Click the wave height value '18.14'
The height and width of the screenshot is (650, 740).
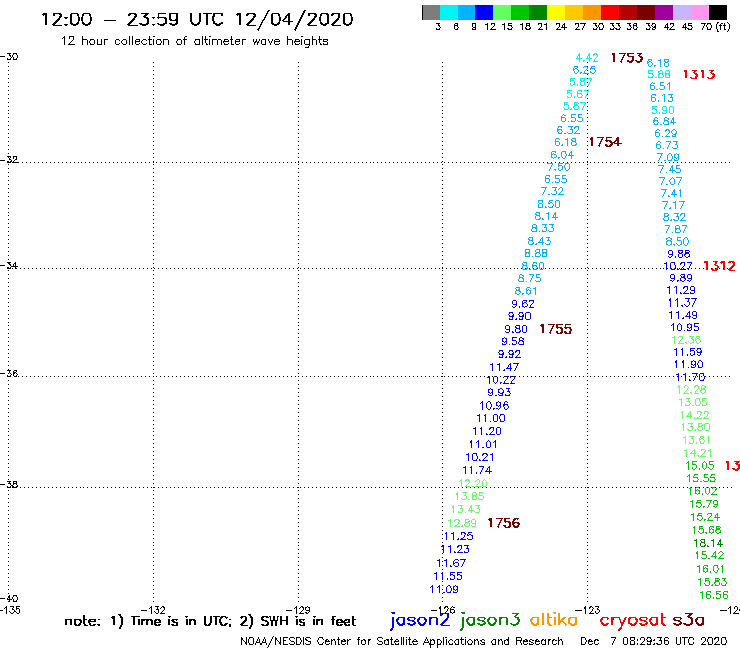[x=708, y=543]
